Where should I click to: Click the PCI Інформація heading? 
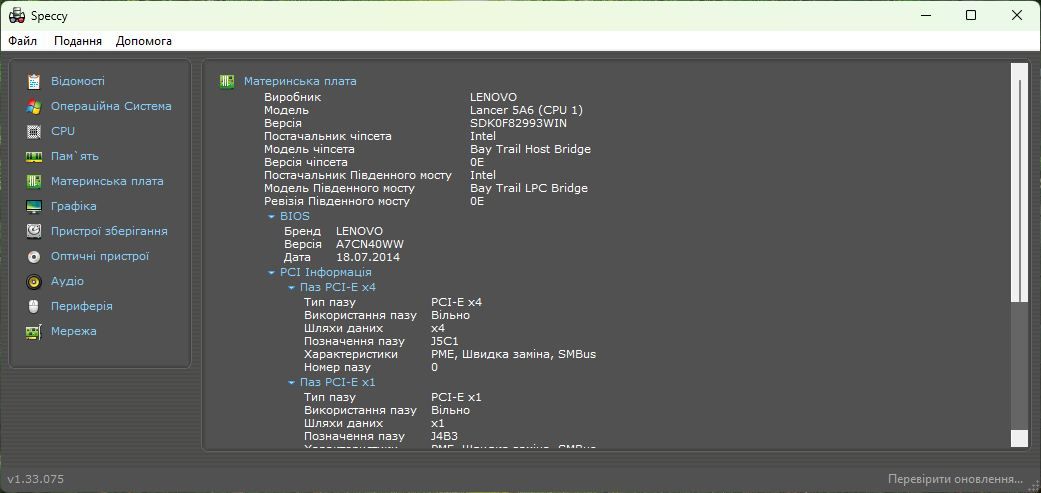point(326,272)
